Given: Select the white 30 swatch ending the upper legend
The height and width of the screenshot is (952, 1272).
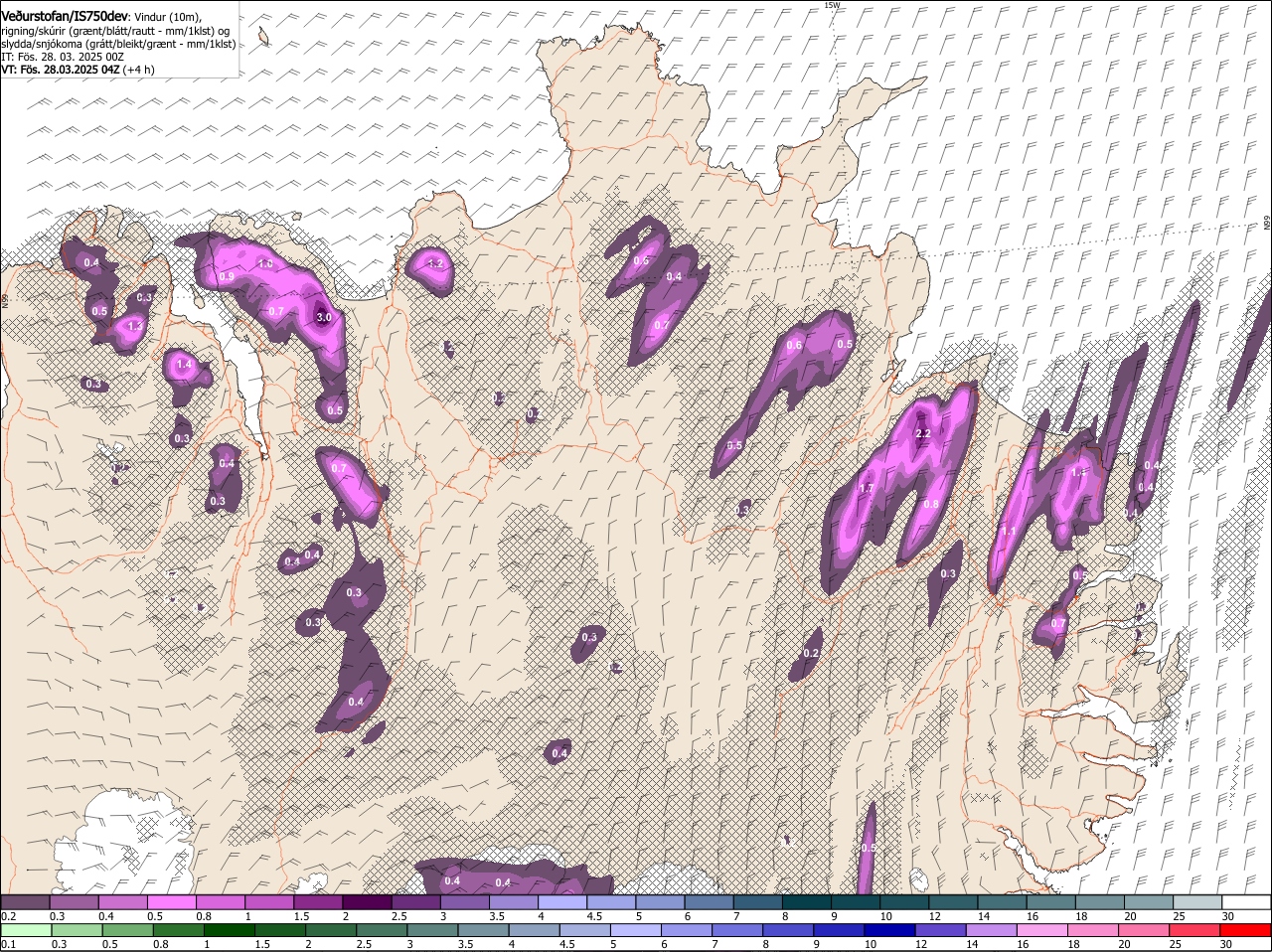Looking at the screenshot, I should pyautogui.click(x=1247, y=901).
